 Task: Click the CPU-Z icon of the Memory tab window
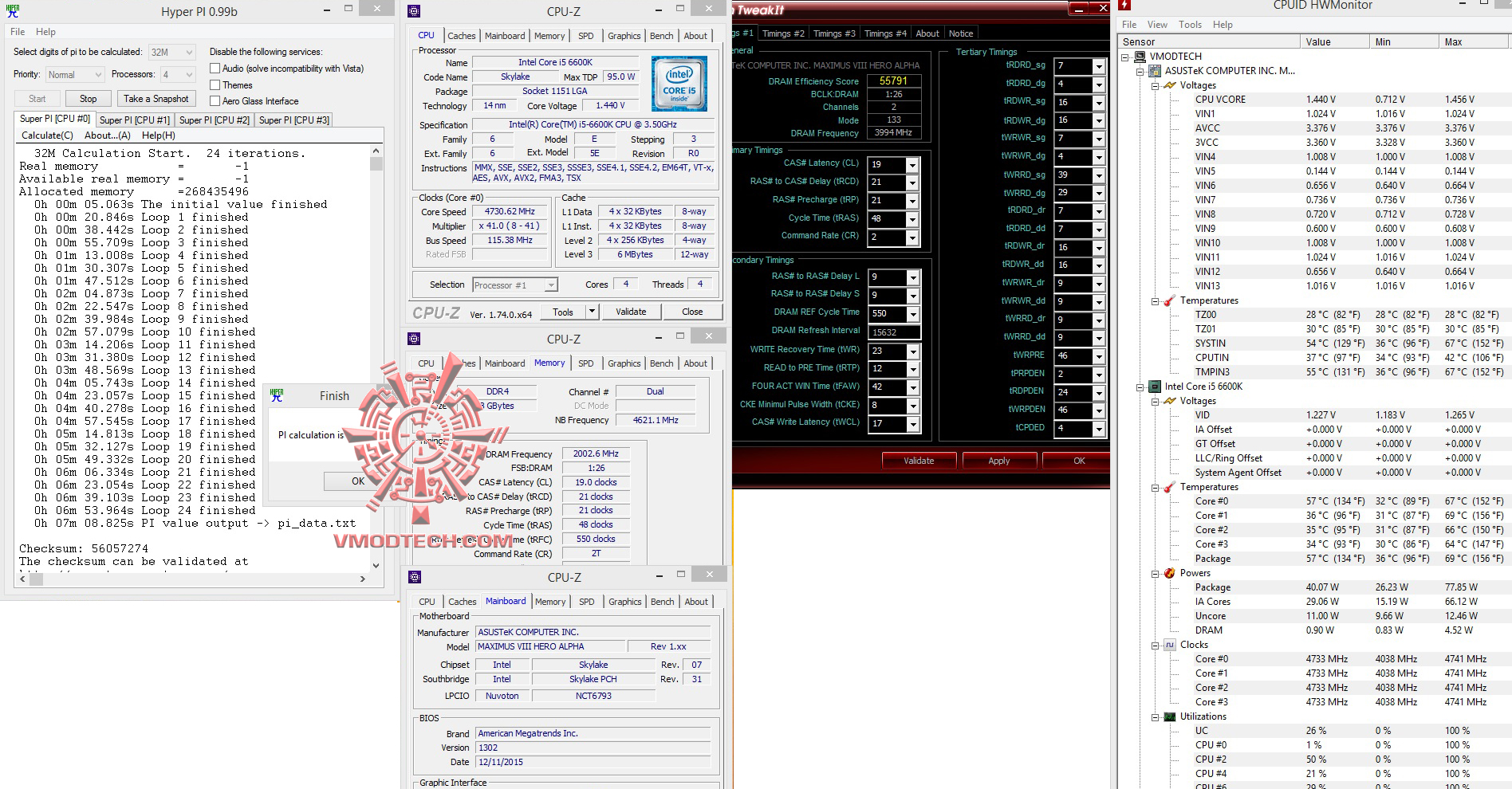coord(414,339)
